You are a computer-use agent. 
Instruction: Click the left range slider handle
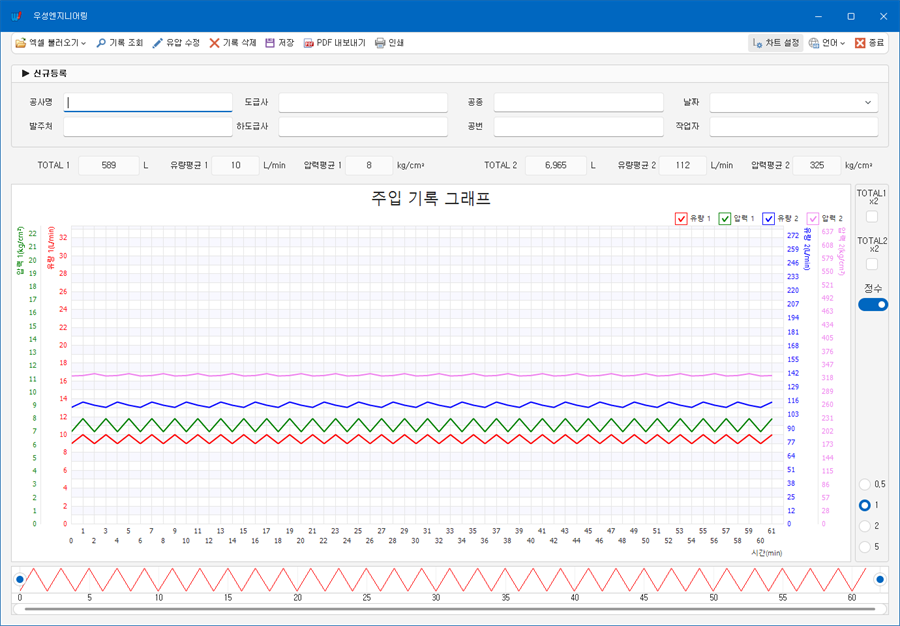[20, 580]
